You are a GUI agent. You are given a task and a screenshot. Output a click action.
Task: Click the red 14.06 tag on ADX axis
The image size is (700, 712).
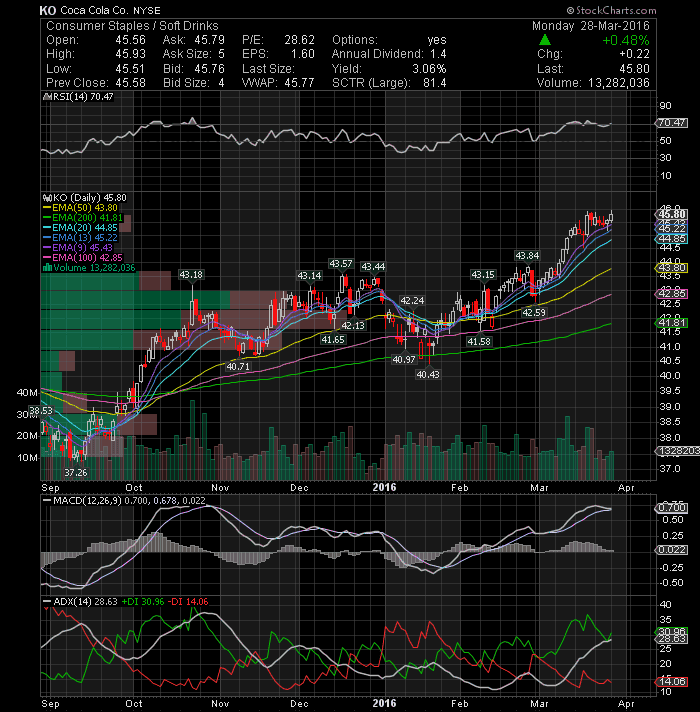pyautogui.click(x=672, y=682)
